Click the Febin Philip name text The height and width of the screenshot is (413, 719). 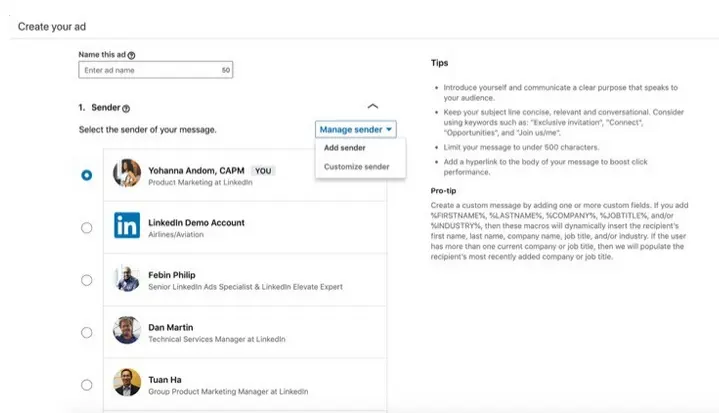171,274
